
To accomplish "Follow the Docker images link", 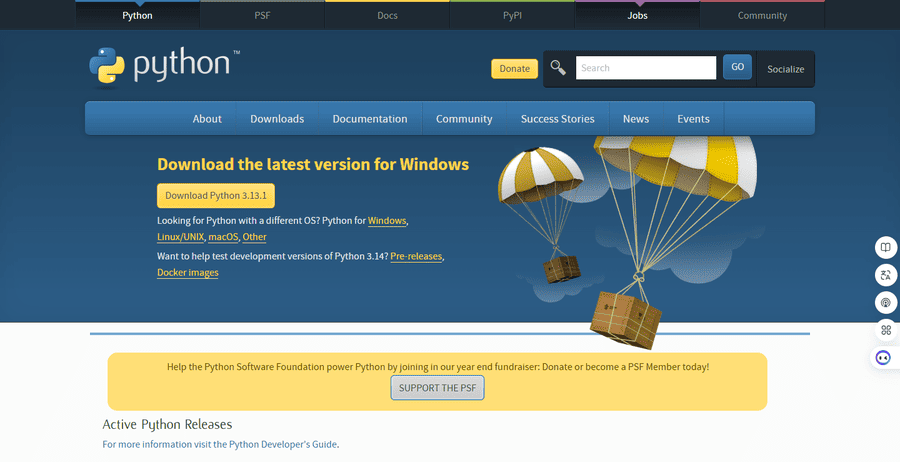I will point(188,272).
